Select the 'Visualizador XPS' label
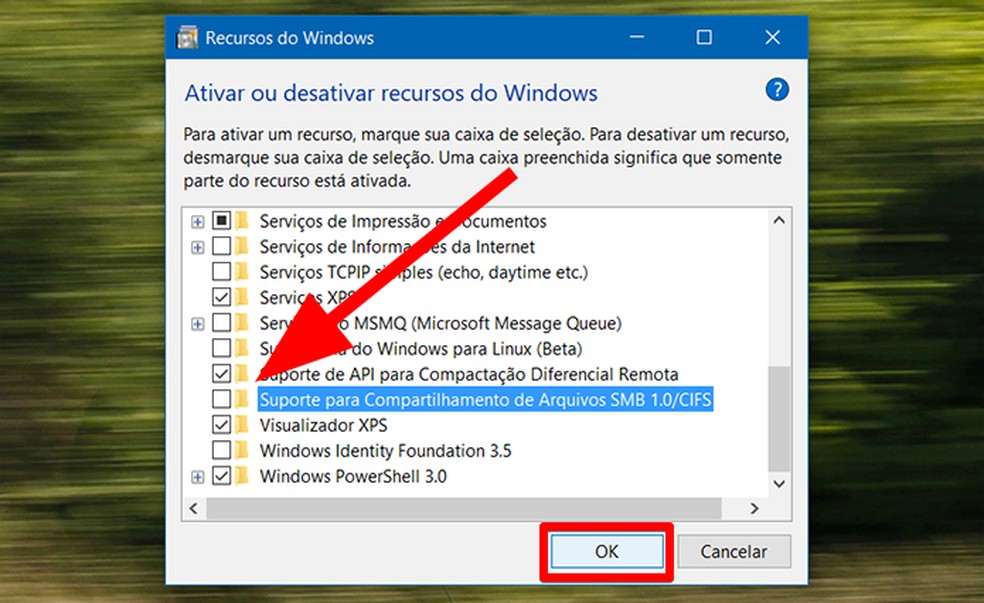The height and width of the screenshot is (603, 984). click(x=324, y=425)
